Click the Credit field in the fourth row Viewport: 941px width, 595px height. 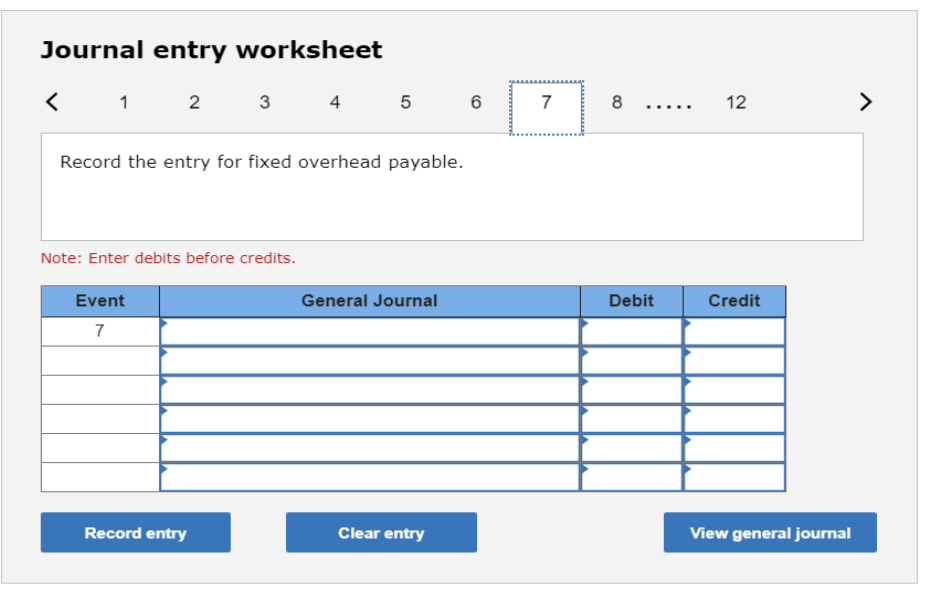pyautogui.click(x=733, y=409)
